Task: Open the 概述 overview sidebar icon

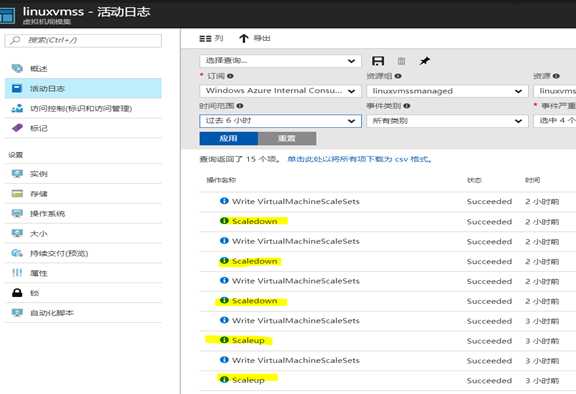Action: (17, 68)
